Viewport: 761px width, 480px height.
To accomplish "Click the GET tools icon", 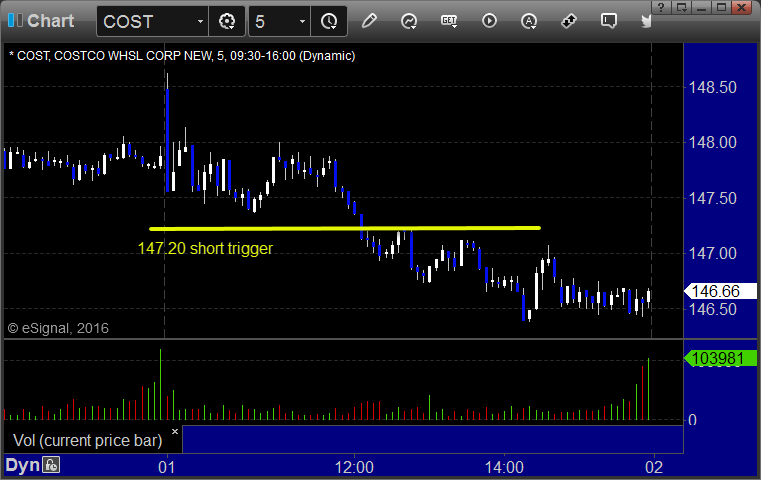I will click(449, 21).
